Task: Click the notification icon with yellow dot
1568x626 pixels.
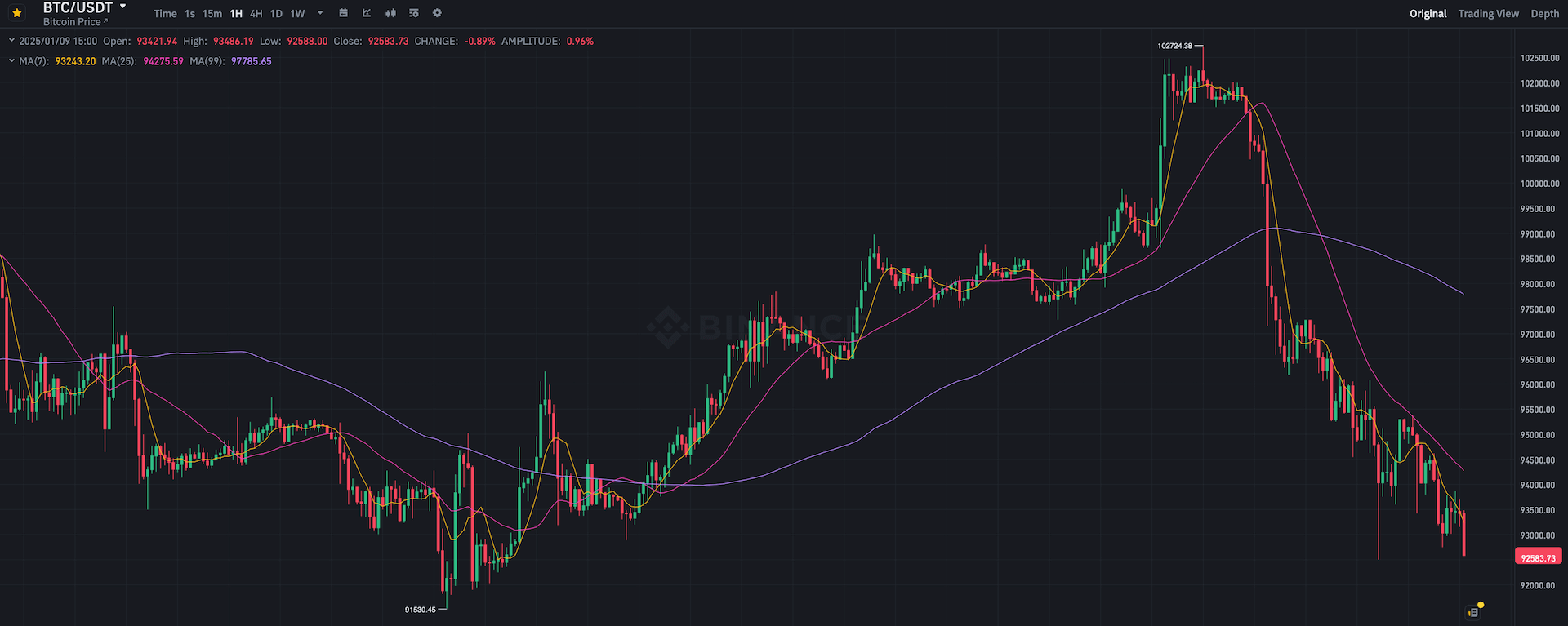Action: pos(1475,610)
